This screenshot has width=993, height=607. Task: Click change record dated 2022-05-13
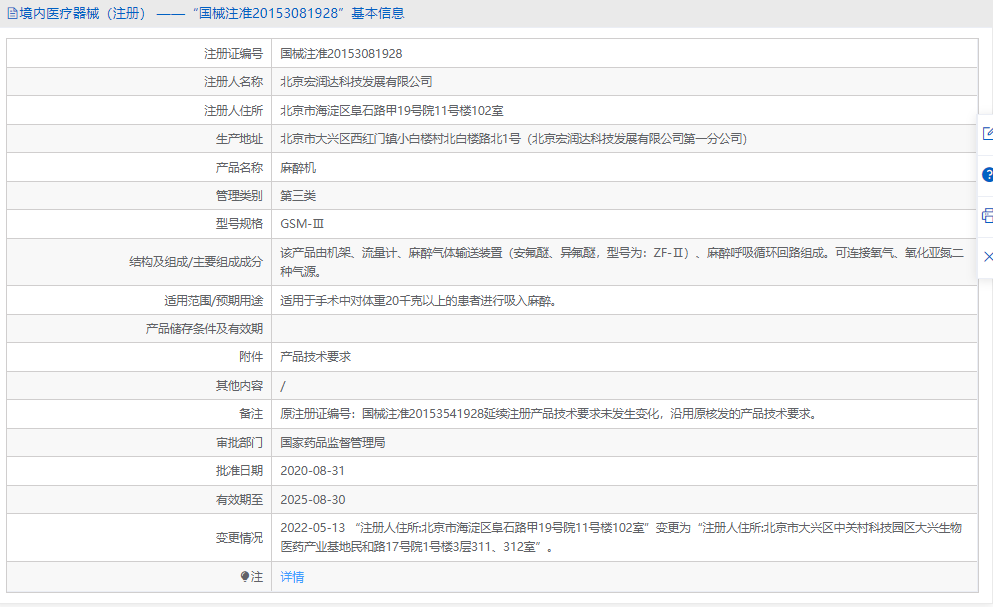621,537
